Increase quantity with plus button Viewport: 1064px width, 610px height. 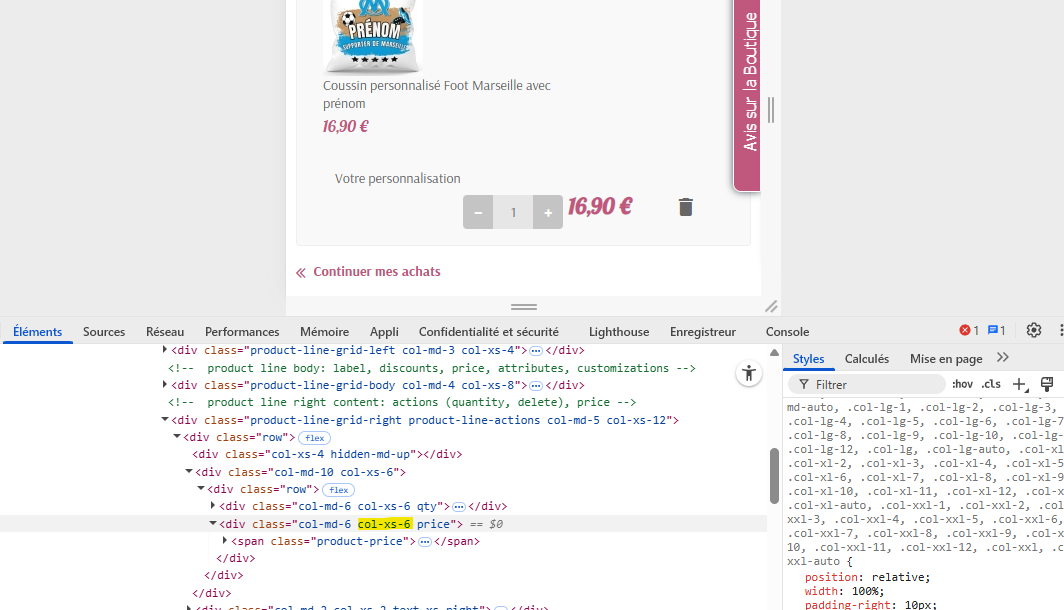(548, 212)
